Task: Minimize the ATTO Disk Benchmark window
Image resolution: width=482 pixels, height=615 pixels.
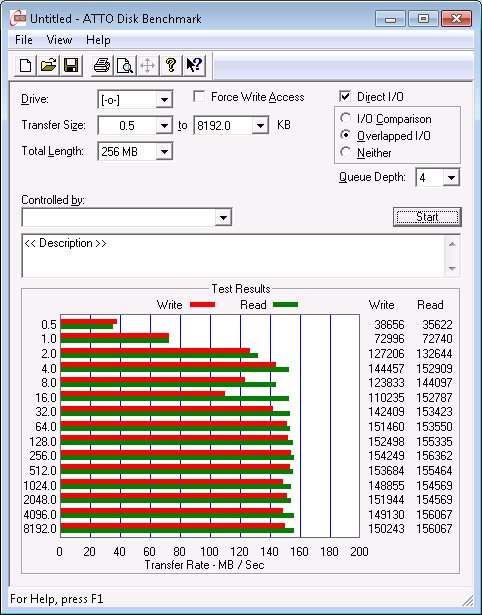Action: (x=390, y=19)
